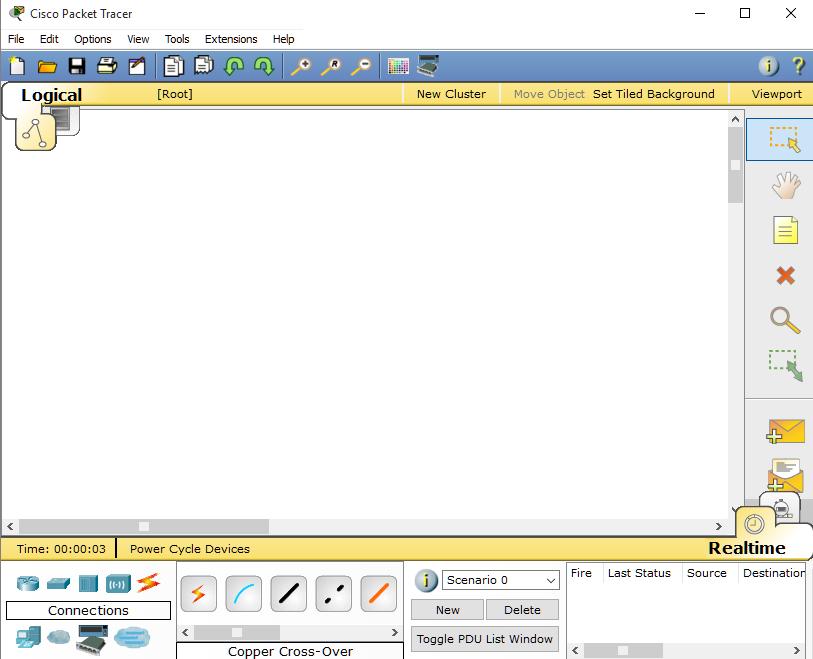
Task: Click Toggle PDU List Window button
Action: click(485, 639)
